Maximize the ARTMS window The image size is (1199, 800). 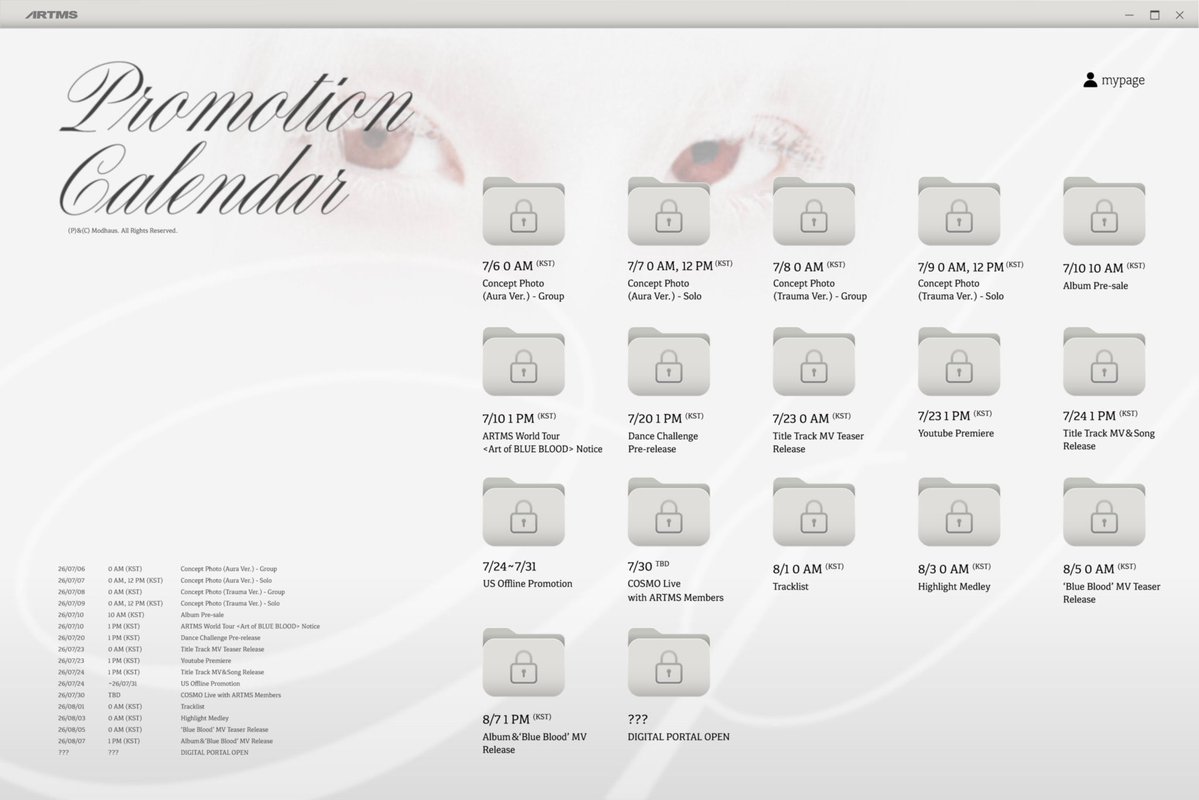tap(1155, 15)
